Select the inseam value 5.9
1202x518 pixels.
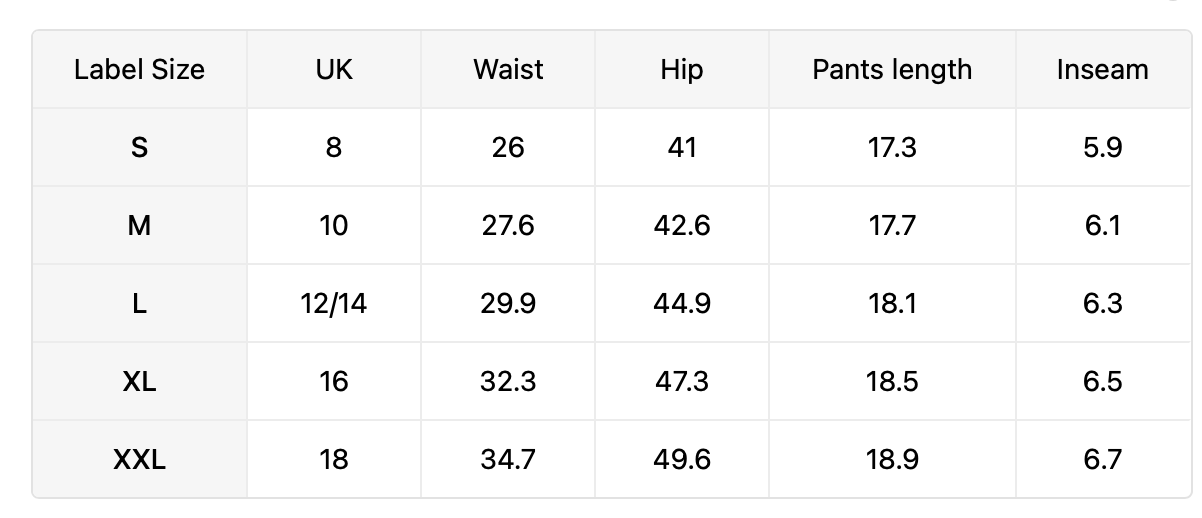click(x=1102, y=147)
